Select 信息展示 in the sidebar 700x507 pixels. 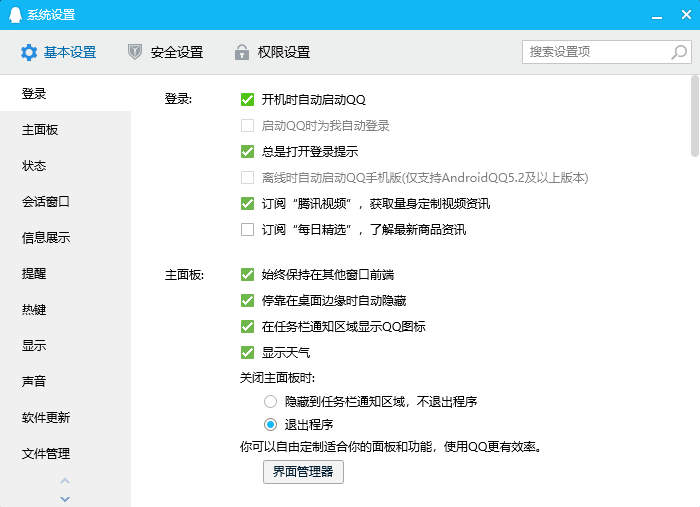coord(65,237)
